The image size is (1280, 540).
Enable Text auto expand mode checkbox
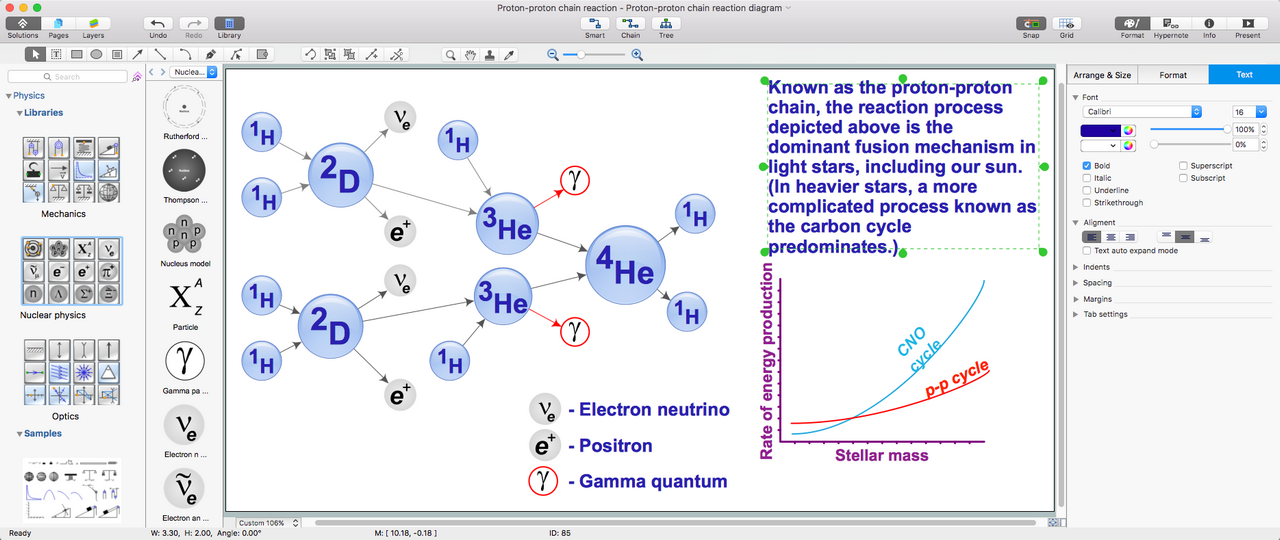(1087, 251)
